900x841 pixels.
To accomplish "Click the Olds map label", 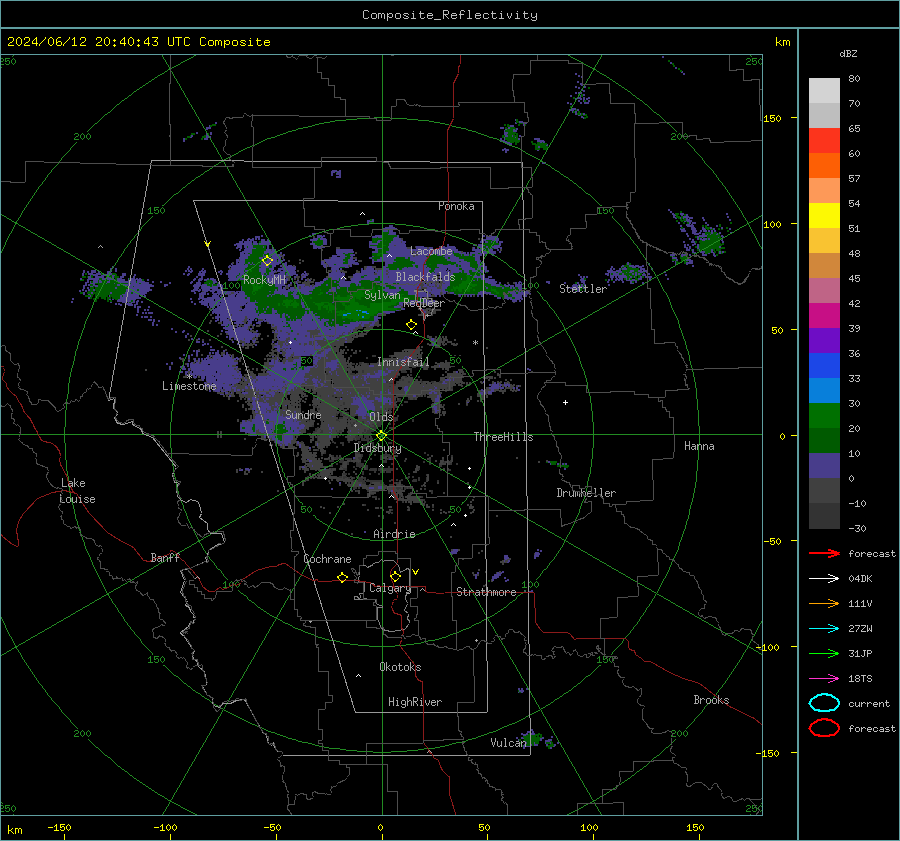I will (x=381, y=417).
